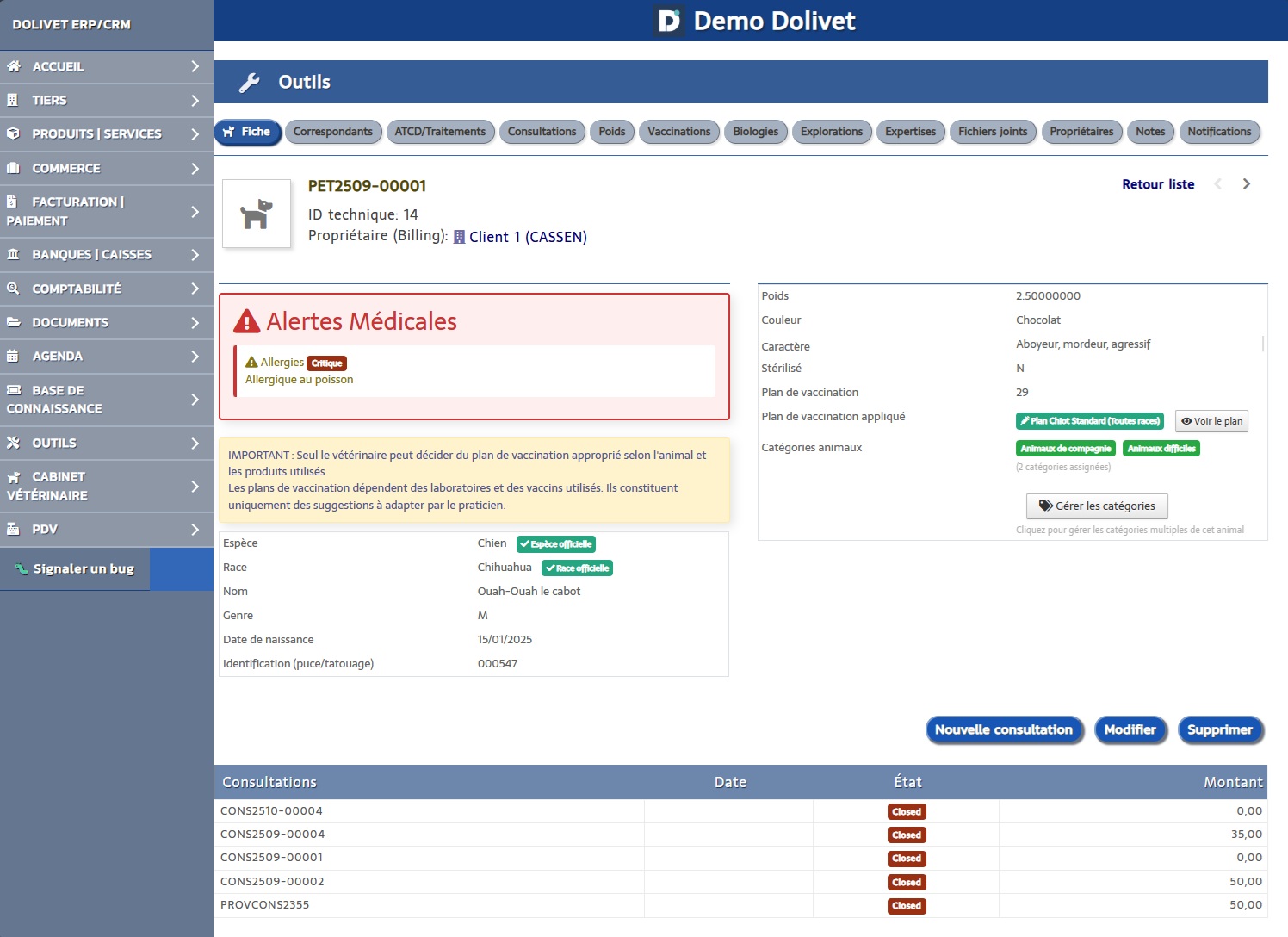Click the building icon before Client 1
The height and width of the screenshot is (937, 1288).
(x=459, y=237)
